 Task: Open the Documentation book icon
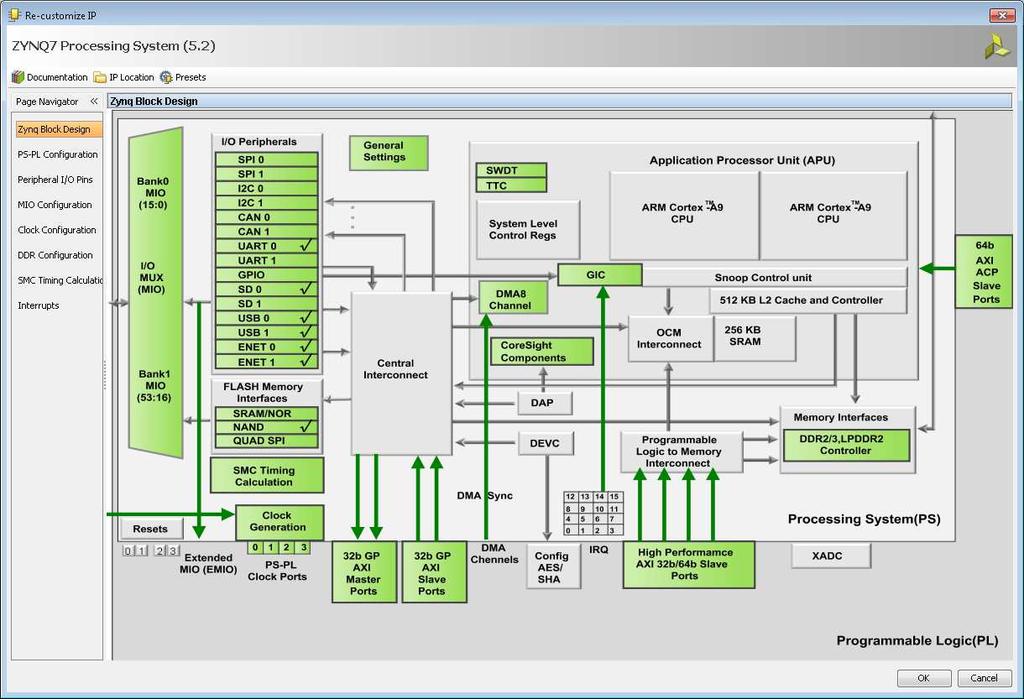(18, 77)
